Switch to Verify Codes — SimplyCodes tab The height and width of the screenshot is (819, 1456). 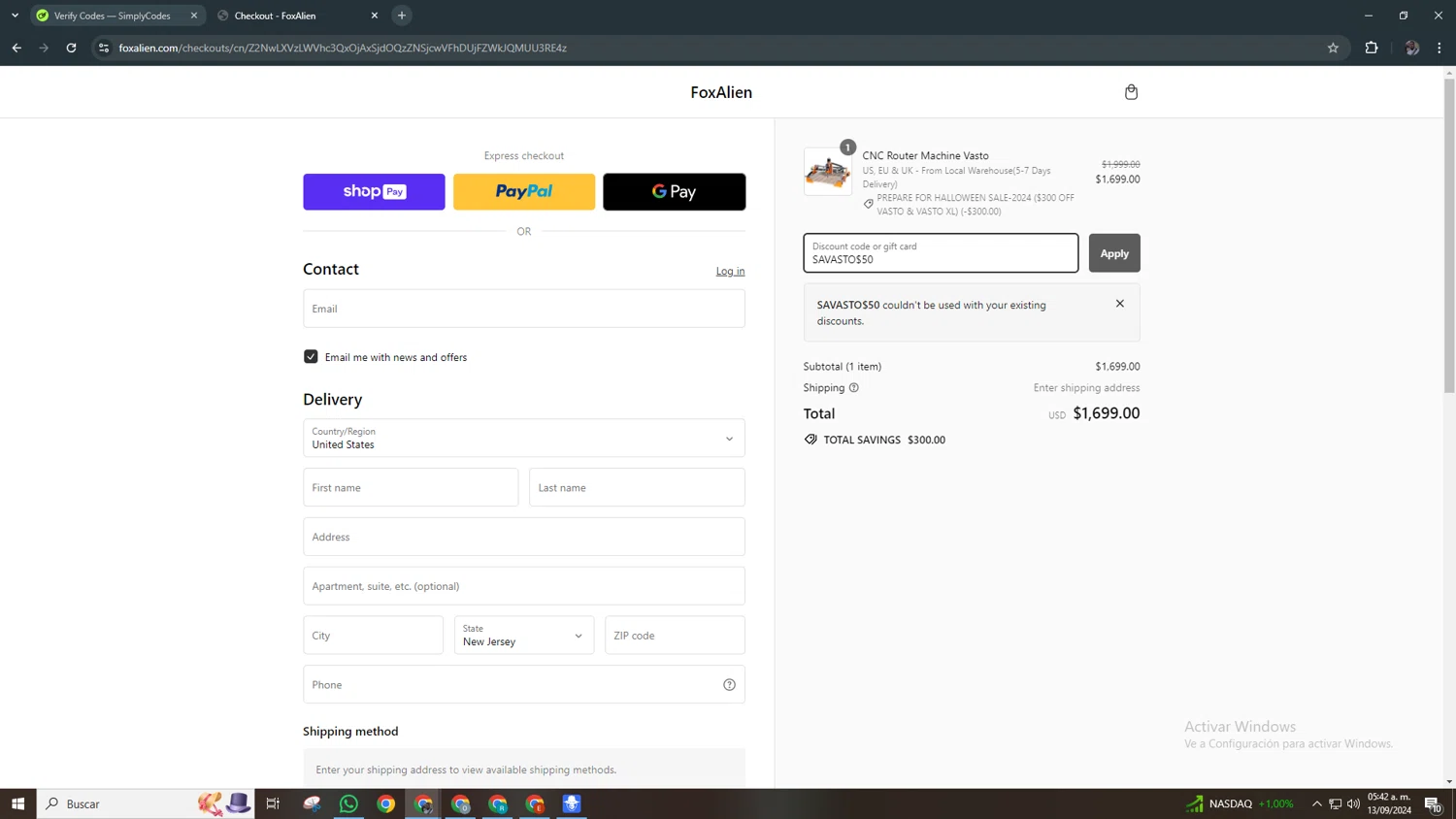click(x=115, y=16)
